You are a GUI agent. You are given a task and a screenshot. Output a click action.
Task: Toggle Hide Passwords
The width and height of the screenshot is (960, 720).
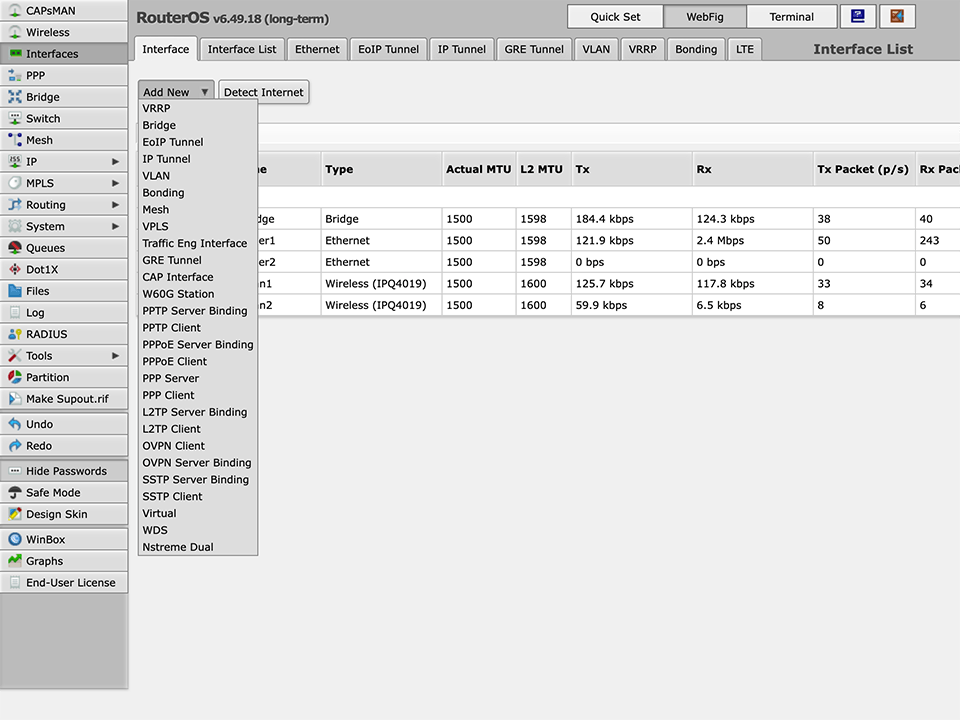point(64,470)
